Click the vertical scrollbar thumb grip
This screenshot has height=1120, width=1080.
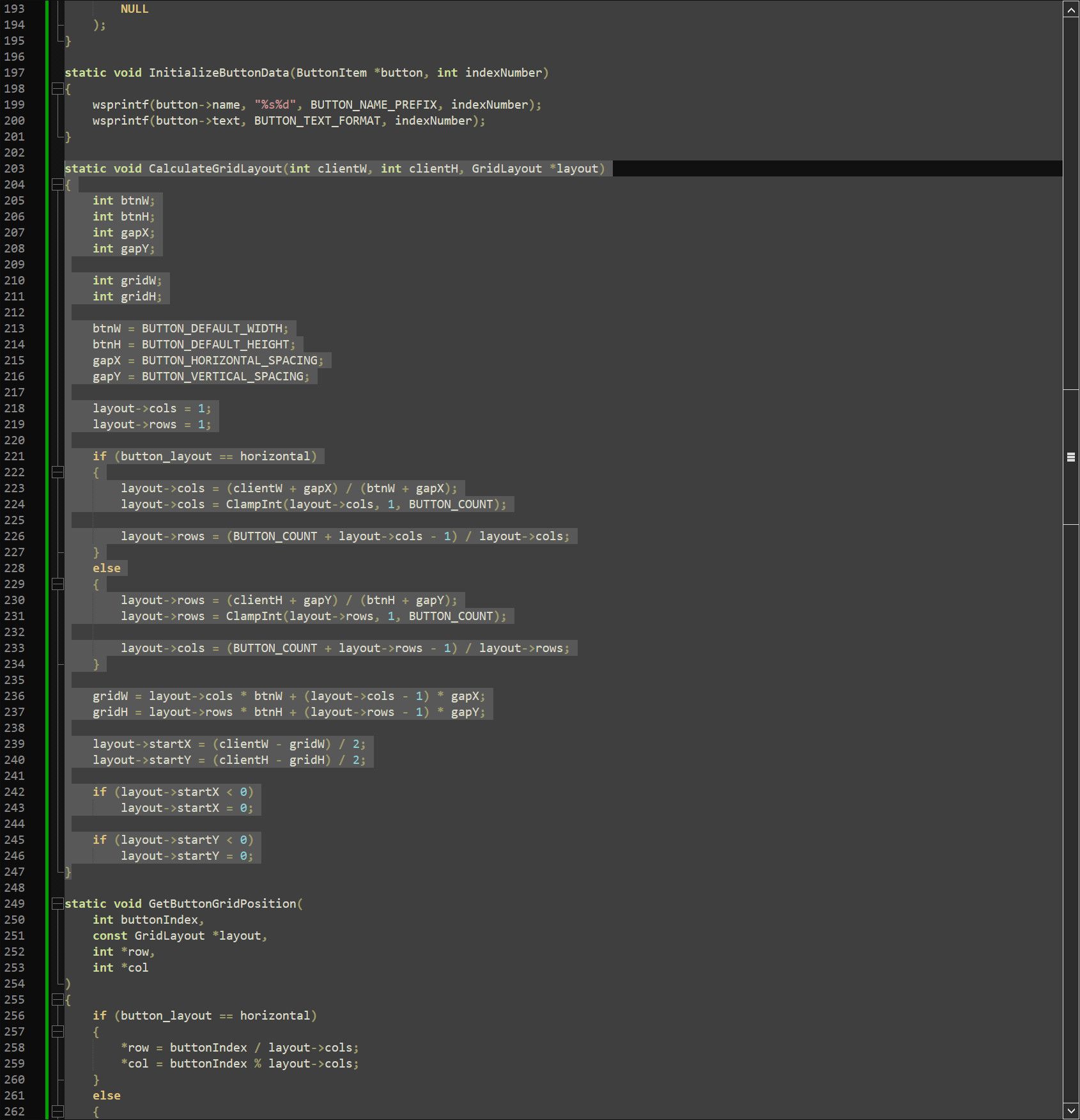pyautogui.click(x=1071, y=457)
